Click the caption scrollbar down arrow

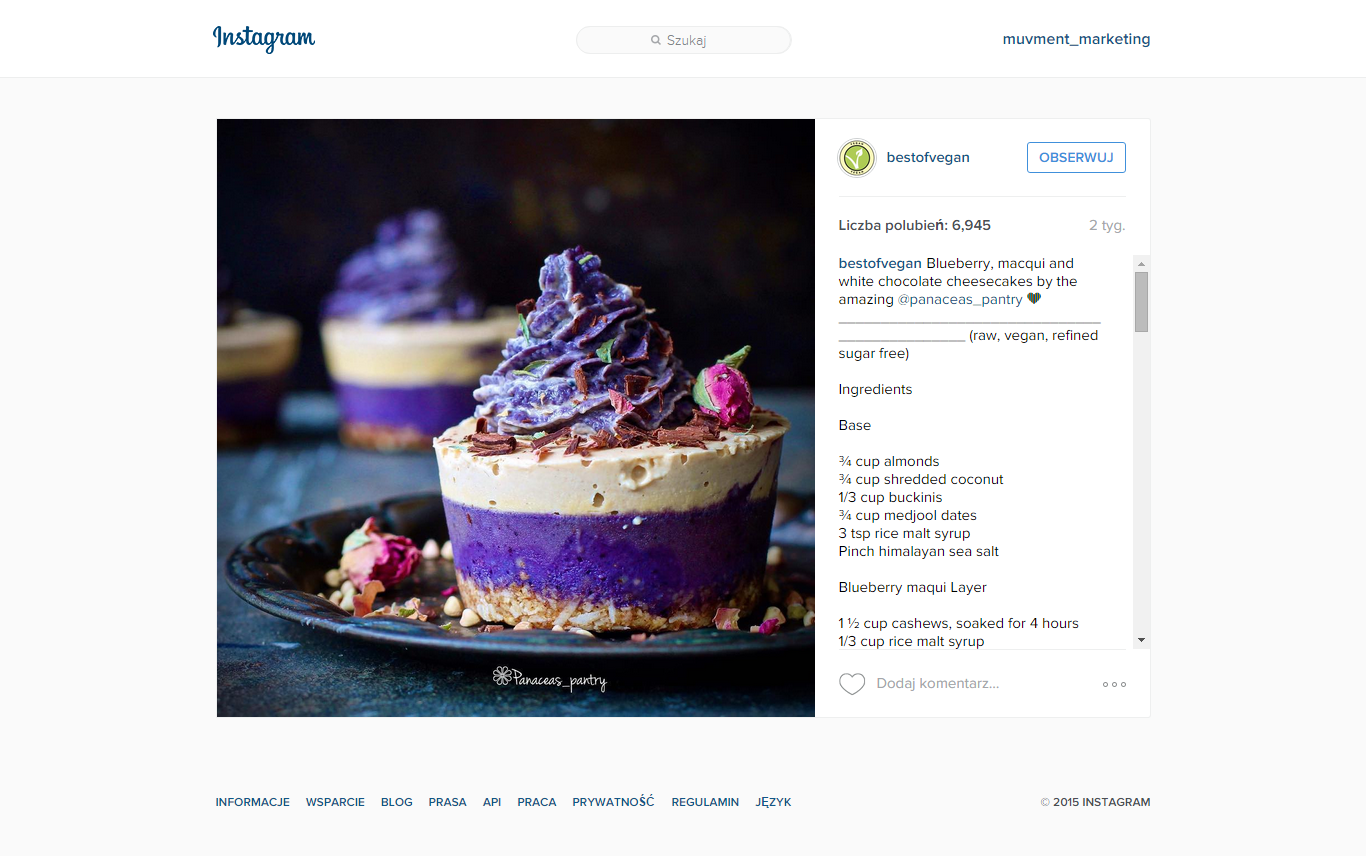click(1141, 640)
